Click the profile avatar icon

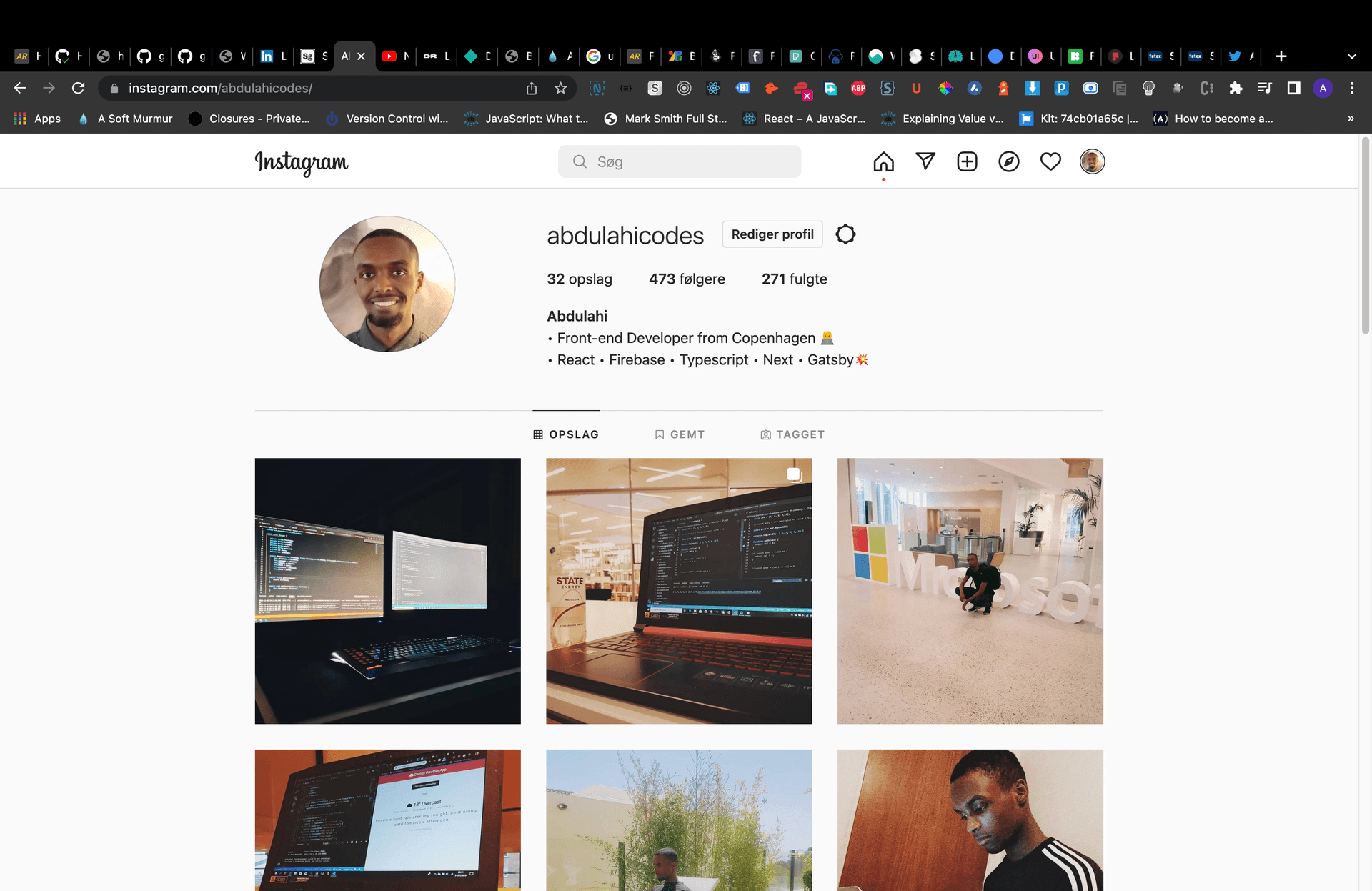tap(1091, 161)
